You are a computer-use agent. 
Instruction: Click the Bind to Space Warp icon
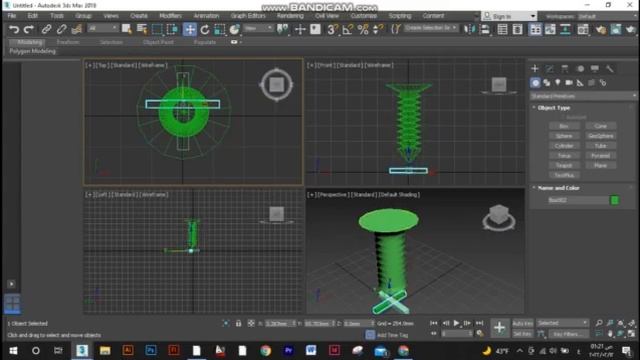[77, 29]
